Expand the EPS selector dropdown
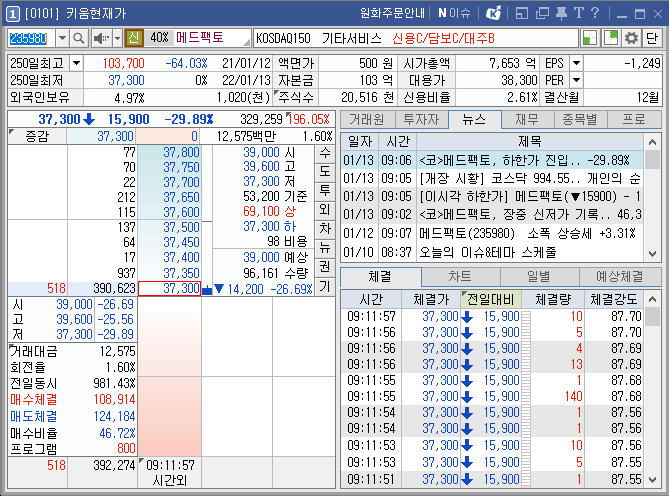 click(x=576, y=64)
